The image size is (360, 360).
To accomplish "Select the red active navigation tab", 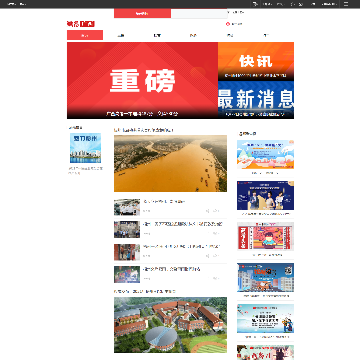I will click(85, 35).
